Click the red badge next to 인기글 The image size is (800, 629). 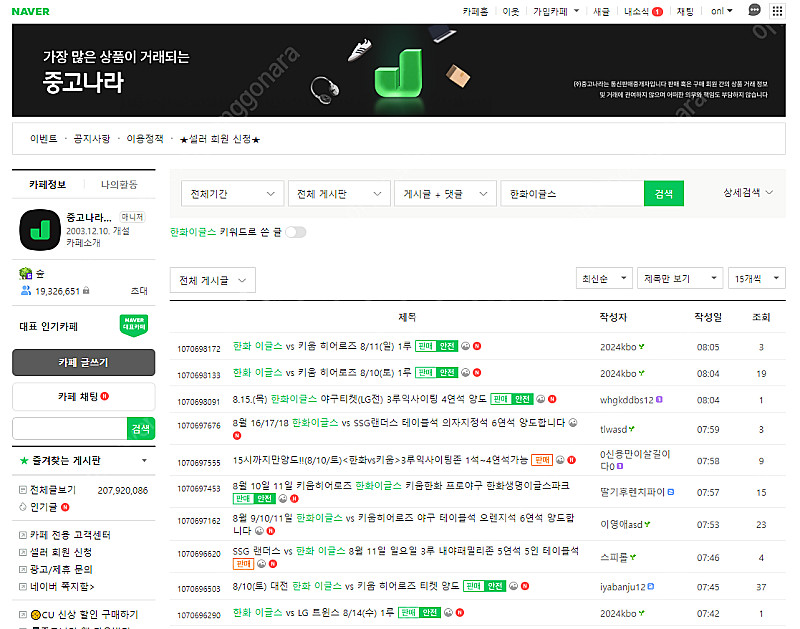pyautogui.click(x=65, y=507)
